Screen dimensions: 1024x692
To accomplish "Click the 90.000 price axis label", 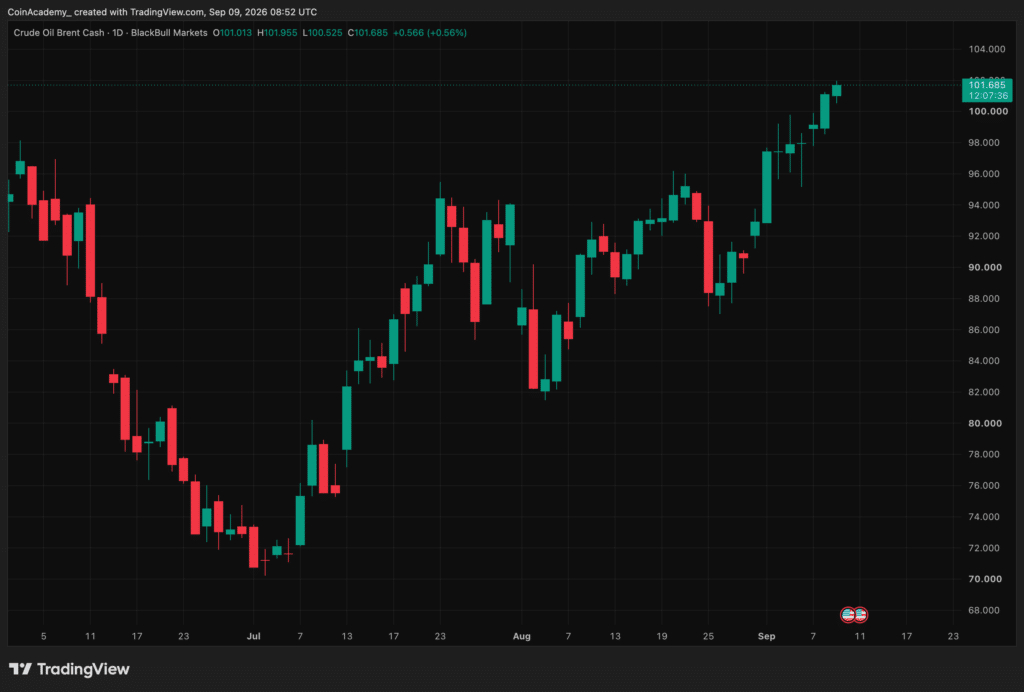I will point(985,267).
